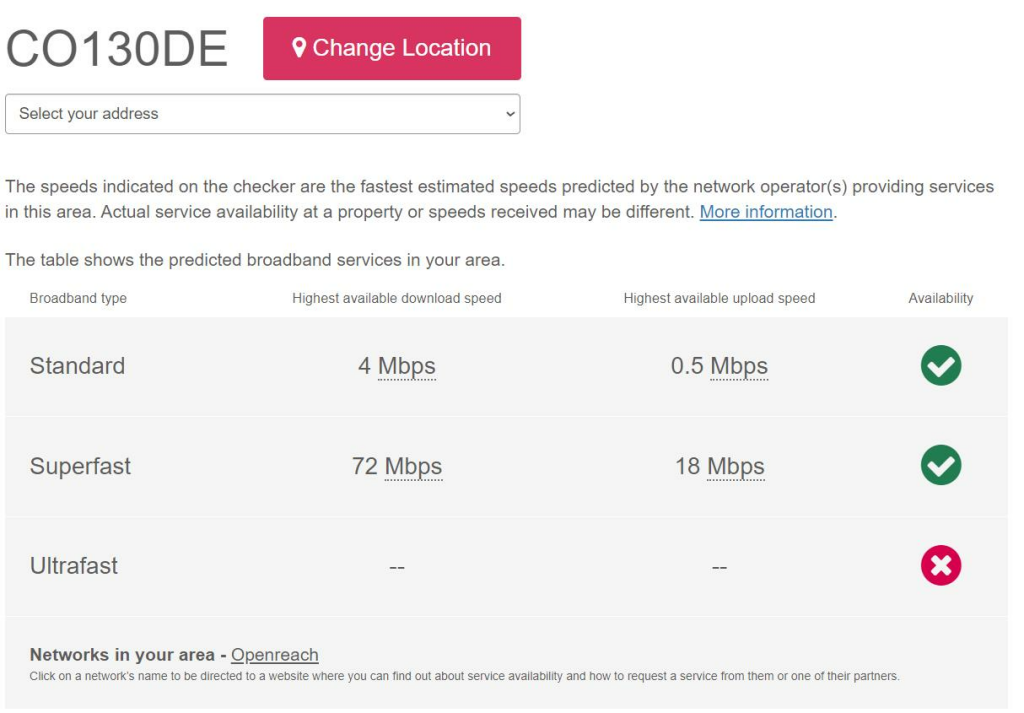
Task: Click the Highest available download speed column header
Action: 397,298
